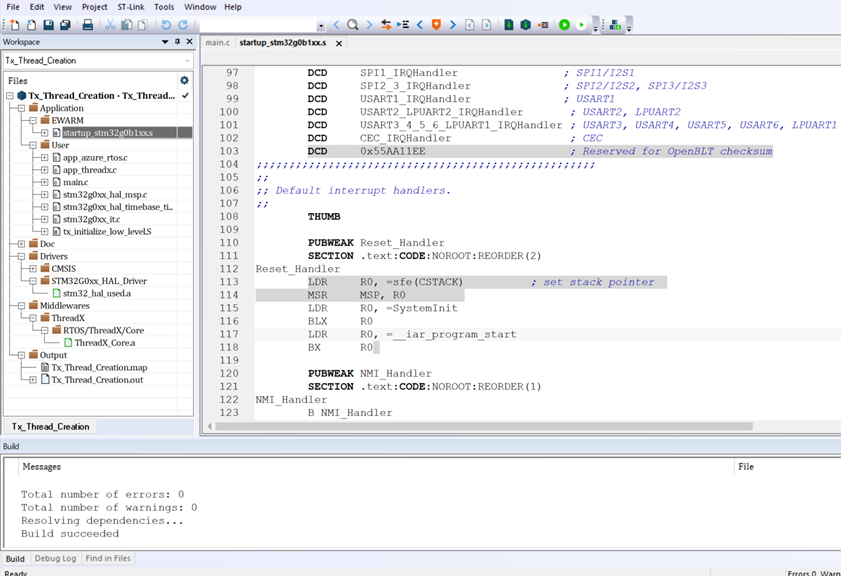
Task: Open the Workspace pane menu arrow
Action: pos(165,41)
